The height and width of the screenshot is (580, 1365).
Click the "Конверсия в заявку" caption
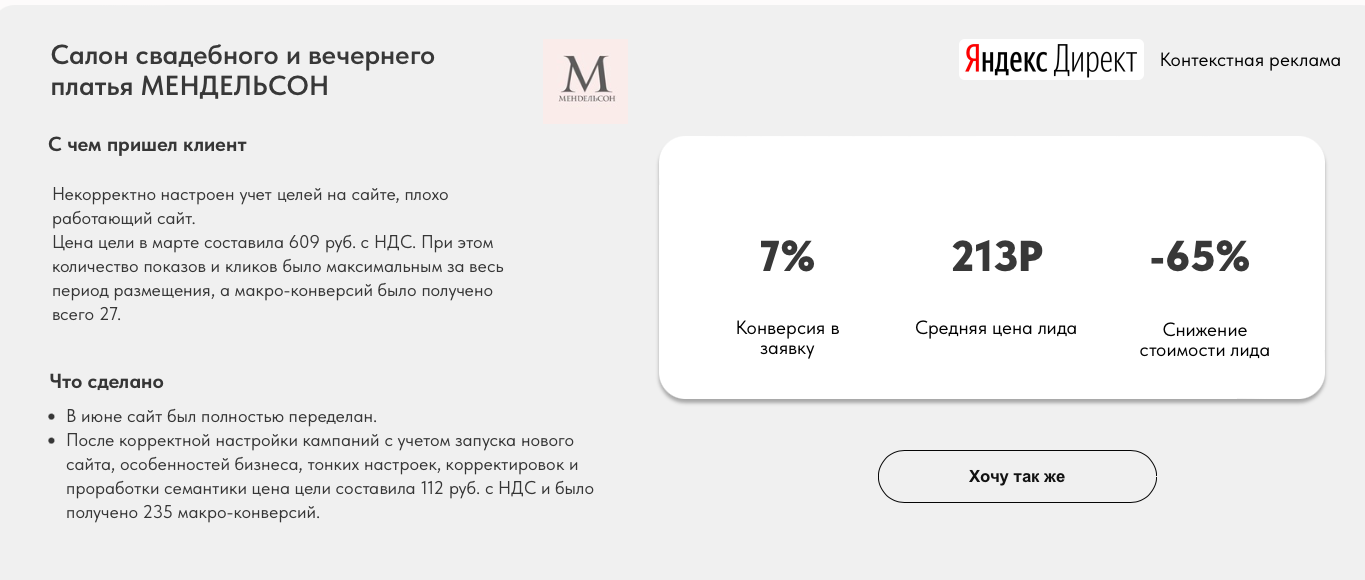click(x=787, y=338)
